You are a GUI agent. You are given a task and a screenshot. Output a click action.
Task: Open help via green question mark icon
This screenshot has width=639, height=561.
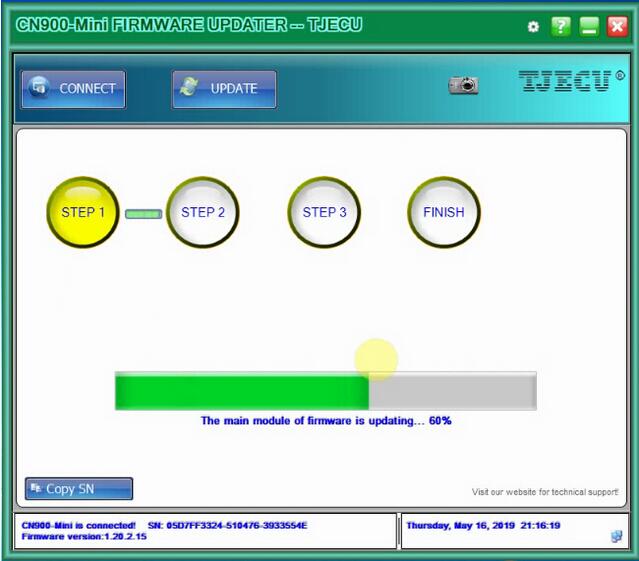[561, 27]
